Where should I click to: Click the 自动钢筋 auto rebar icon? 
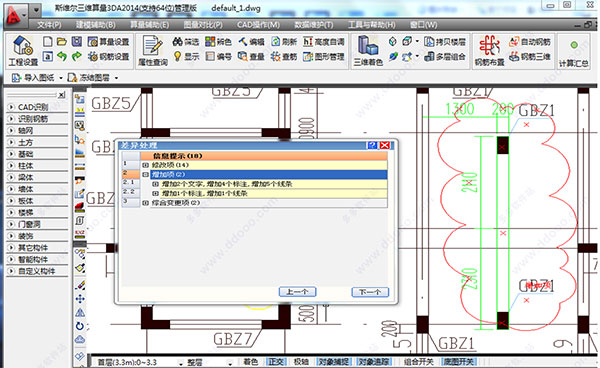[530, 42]
